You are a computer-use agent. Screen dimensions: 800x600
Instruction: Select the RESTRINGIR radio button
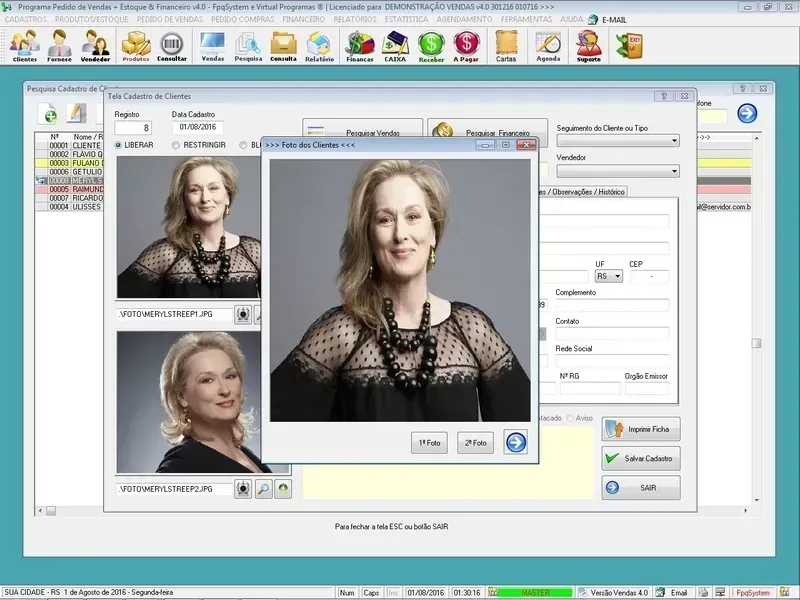(x=176, y=145)
